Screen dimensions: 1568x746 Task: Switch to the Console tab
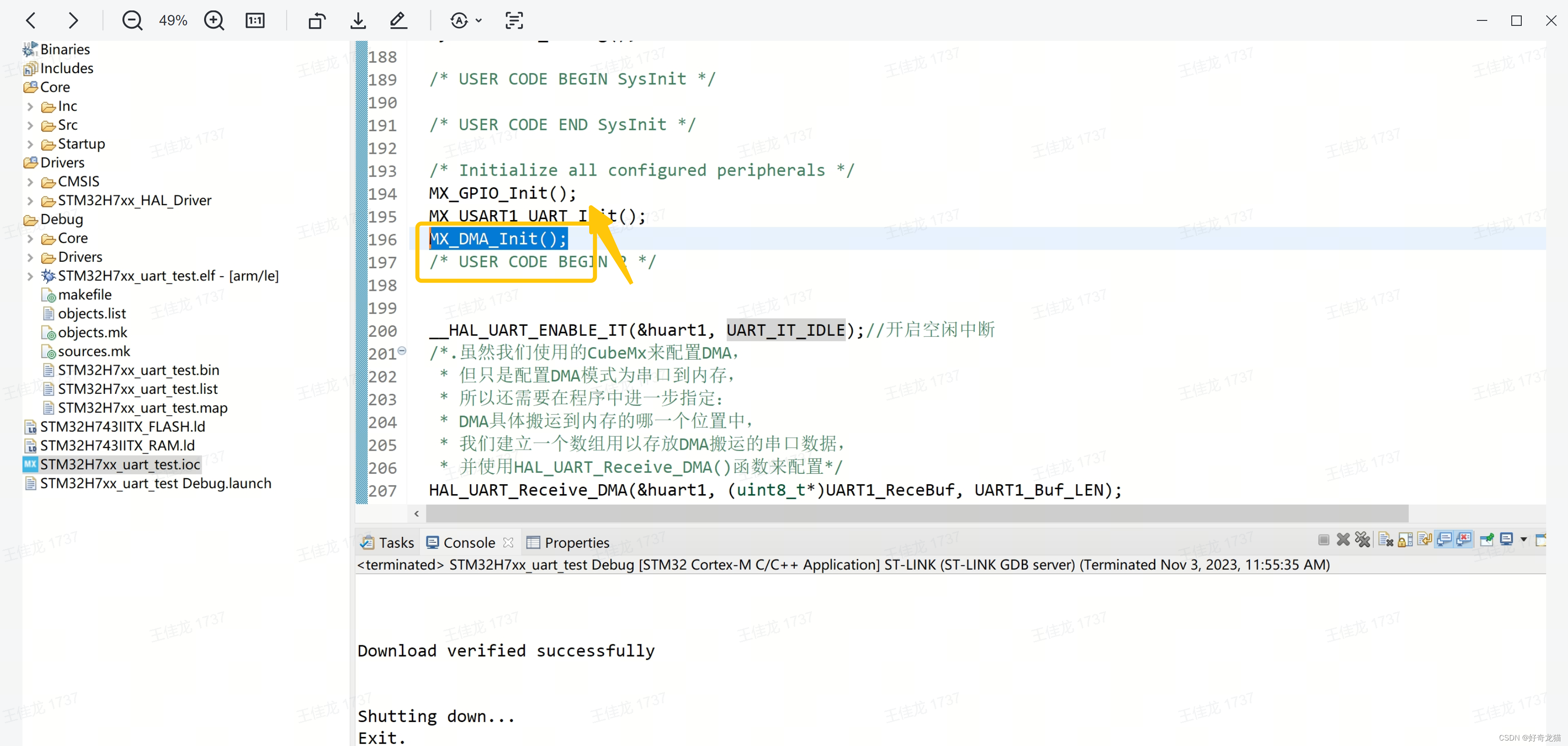[x=461, y=543]
